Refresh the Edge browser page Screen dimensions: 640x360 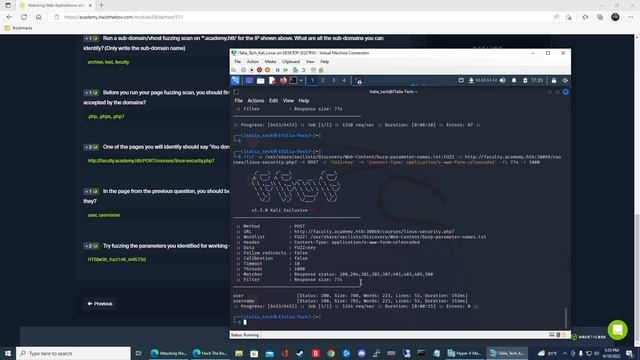(24, 17)
